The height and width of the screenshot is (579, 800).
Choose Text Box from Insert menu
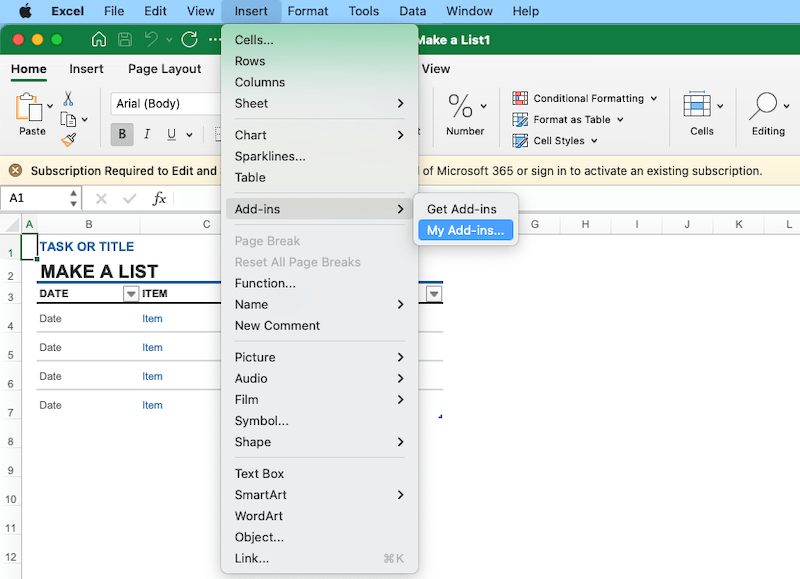pyautogui.click(x=319, y=473)
